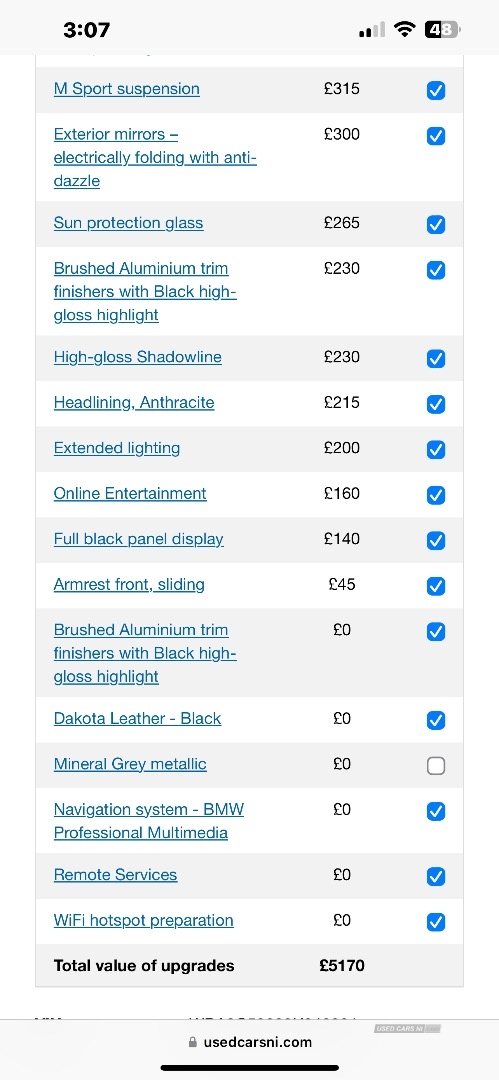Tap the usedcarsni.com address bar

(250, 1042)
